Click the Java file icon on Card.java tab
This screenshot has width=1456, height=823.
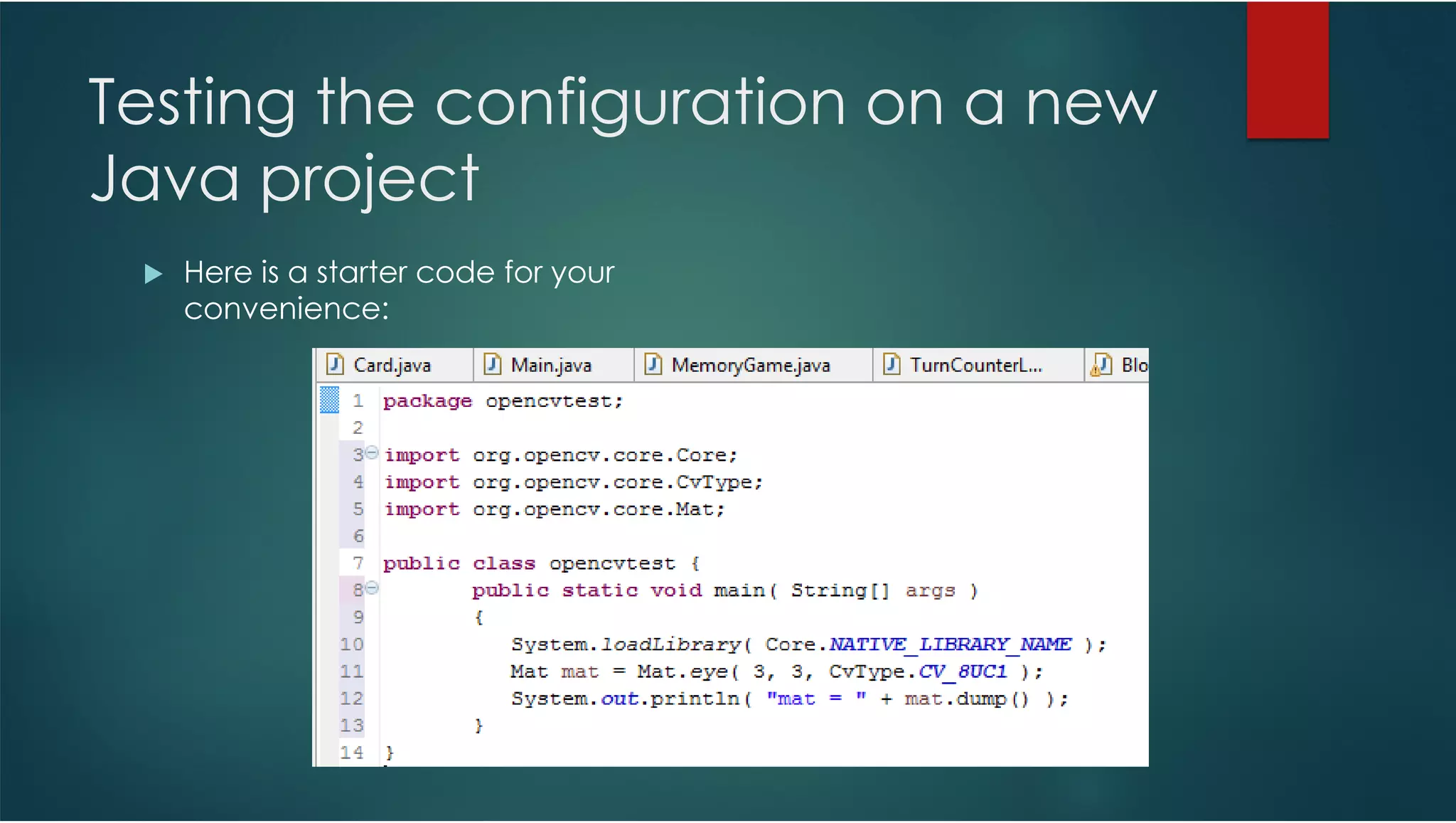pyautogui.click(x=335, y=365)
